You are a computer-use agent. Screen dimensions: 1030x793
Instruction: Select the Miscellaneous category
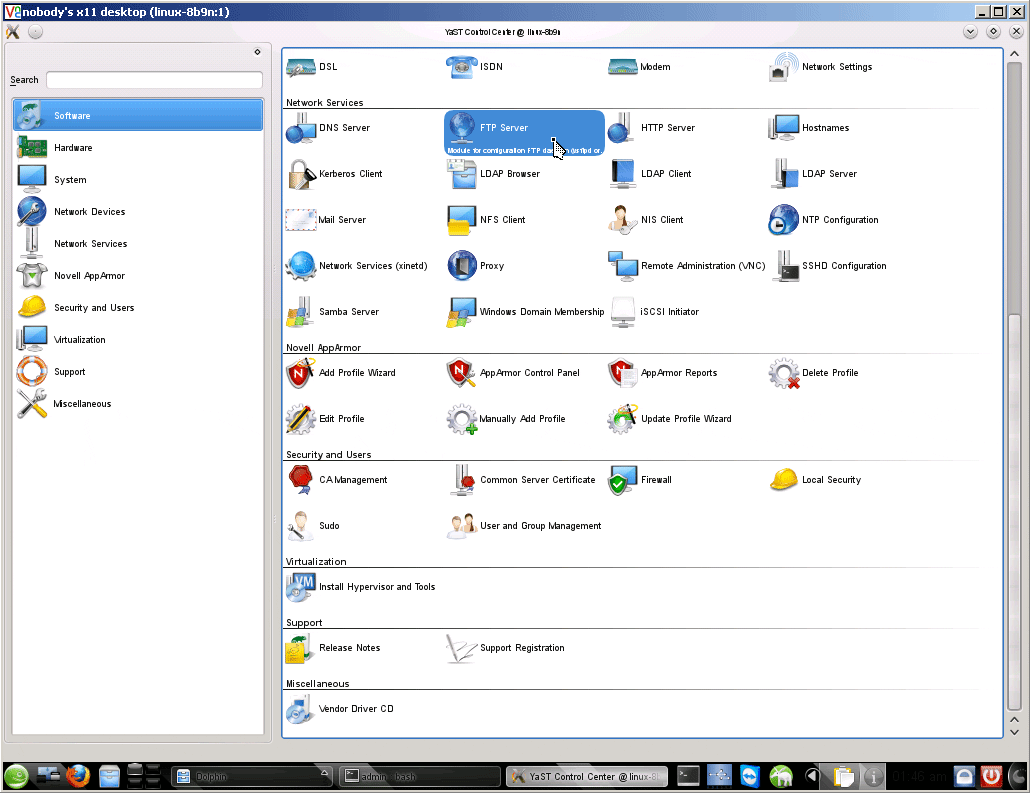pos(138,404)
